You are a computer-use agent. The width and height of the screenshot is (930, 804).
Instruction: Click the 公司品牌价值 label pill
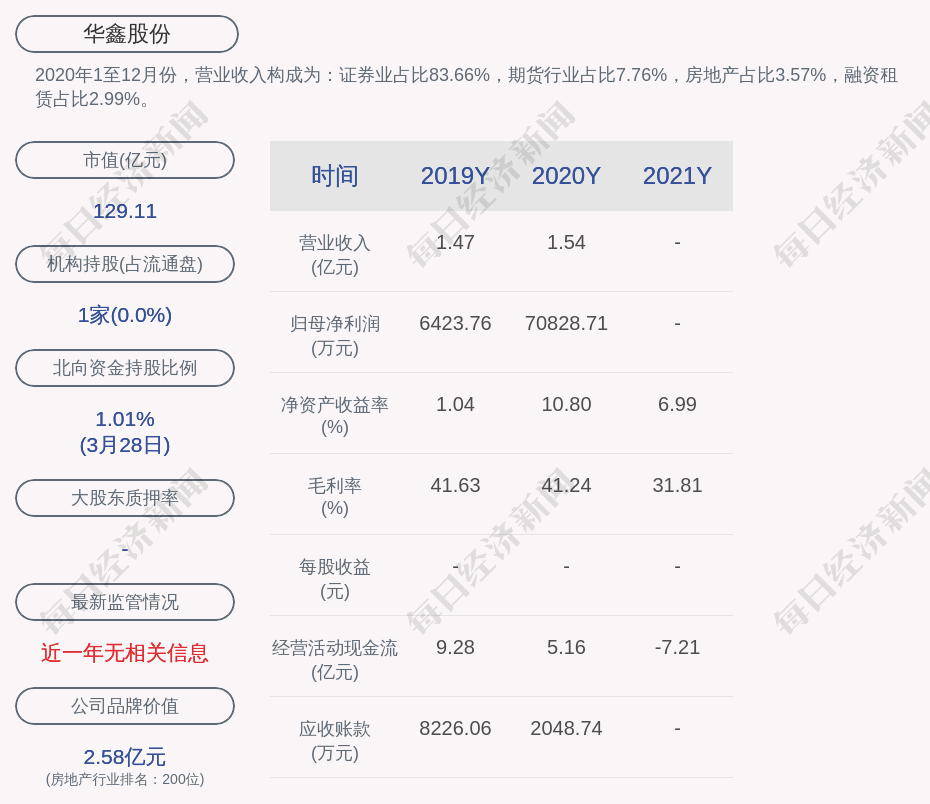pyautogui.click(x=125, y=706)
